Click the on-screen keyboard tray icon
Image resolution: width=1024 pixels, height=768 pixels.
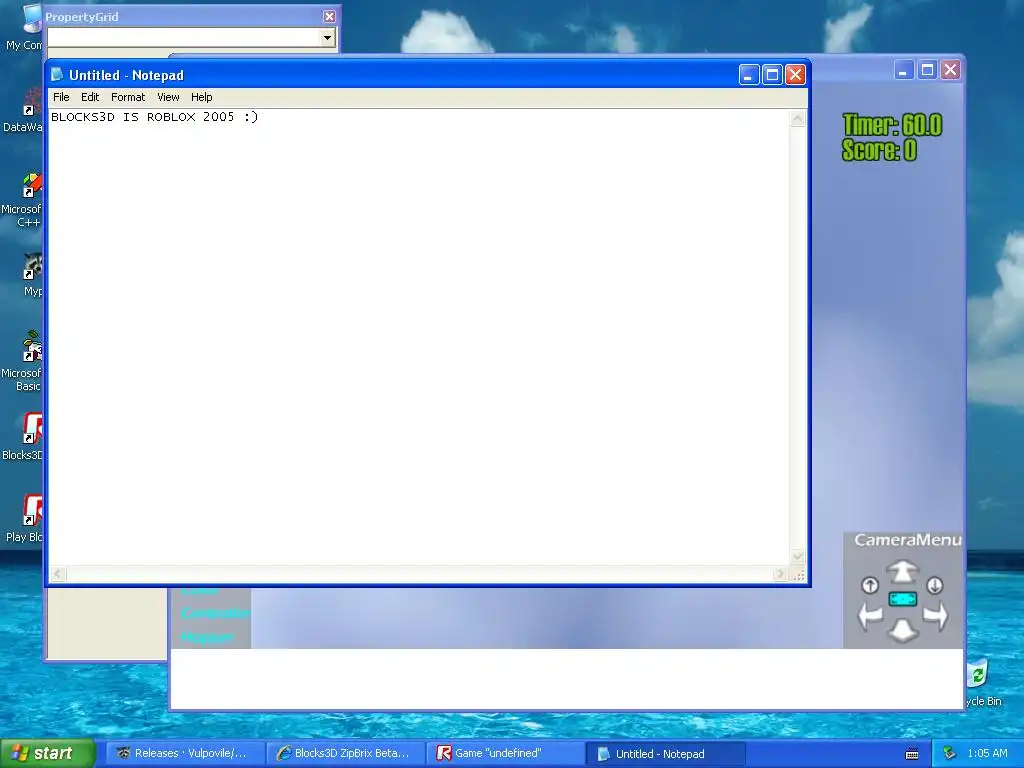912,754
